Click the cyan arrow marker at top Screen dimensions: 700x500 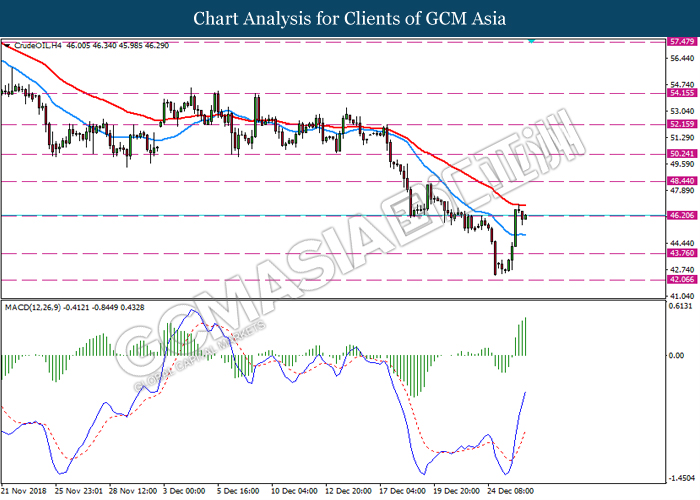(531, 41)
